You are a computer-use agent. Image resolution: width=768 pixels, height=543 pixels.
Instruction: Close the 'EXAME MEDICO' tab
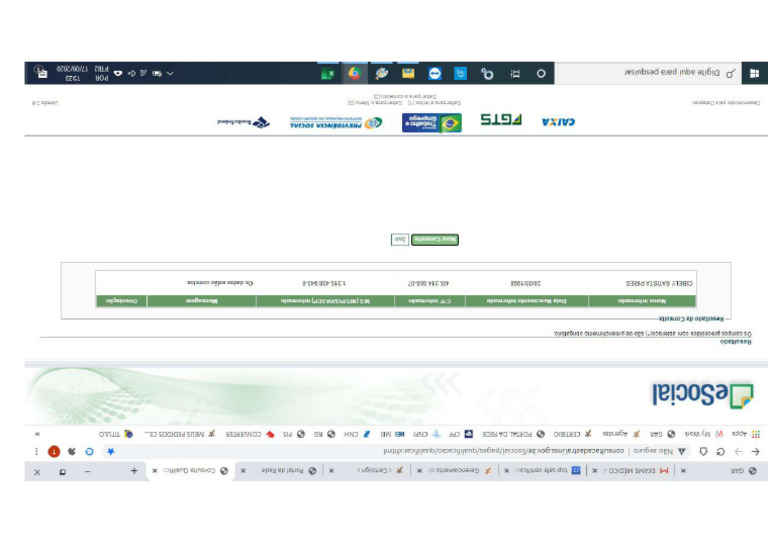pos(595,471)
